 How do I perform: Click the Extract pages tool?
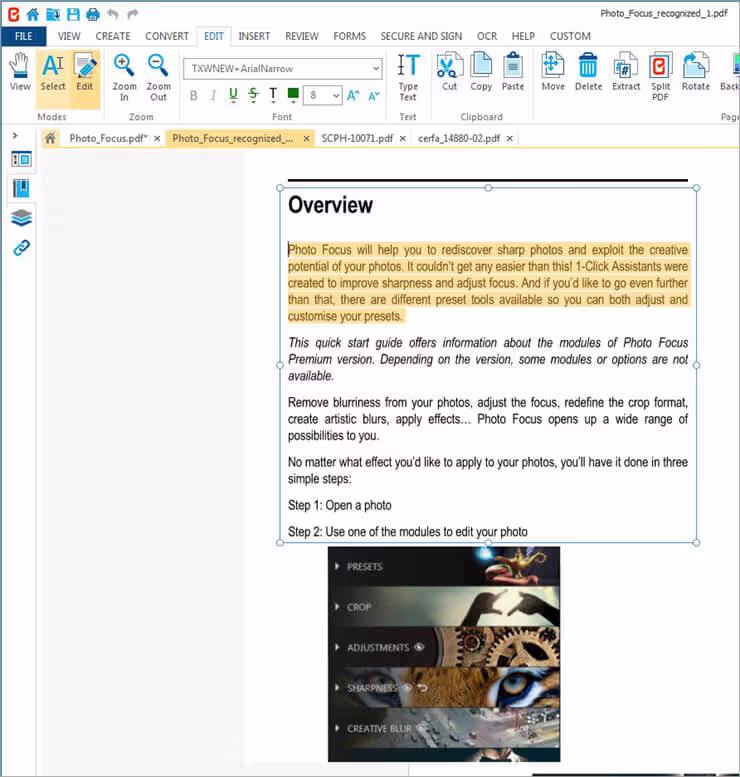(626, 72)
